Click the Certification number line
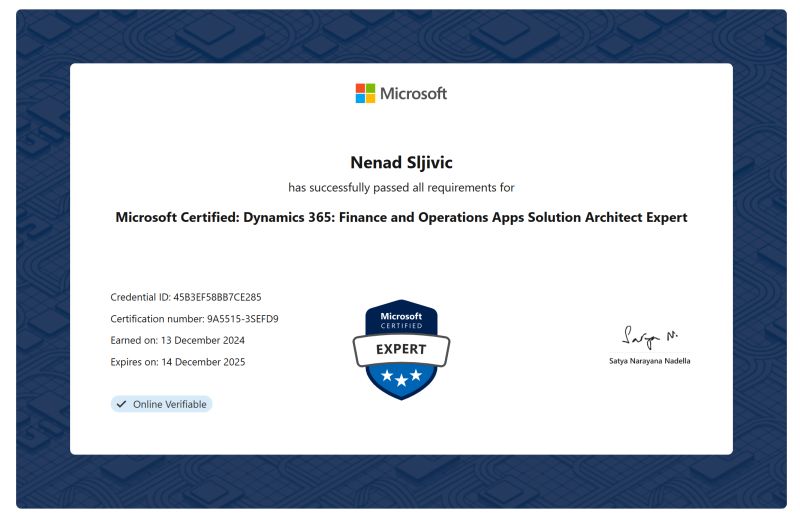This screenshot has width=800, height=518. pos(194,319)
